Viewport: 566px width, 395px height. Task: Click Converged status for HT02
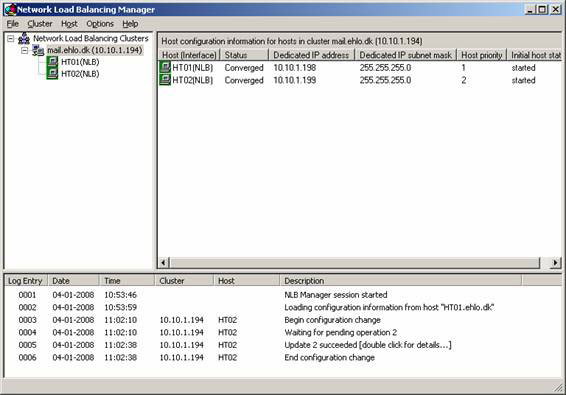pos(244,80)
